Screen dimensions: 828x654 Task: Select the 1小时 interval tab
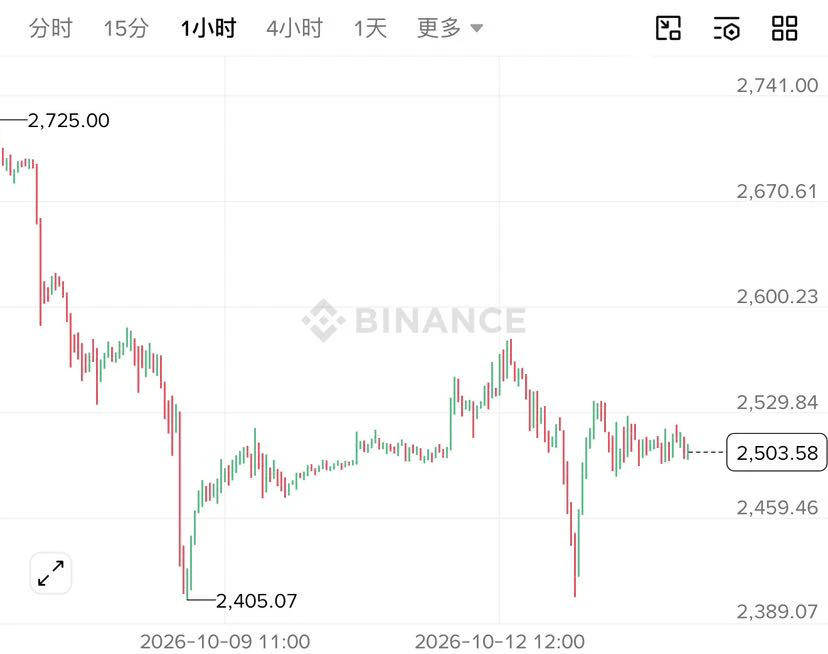[208, 28]
